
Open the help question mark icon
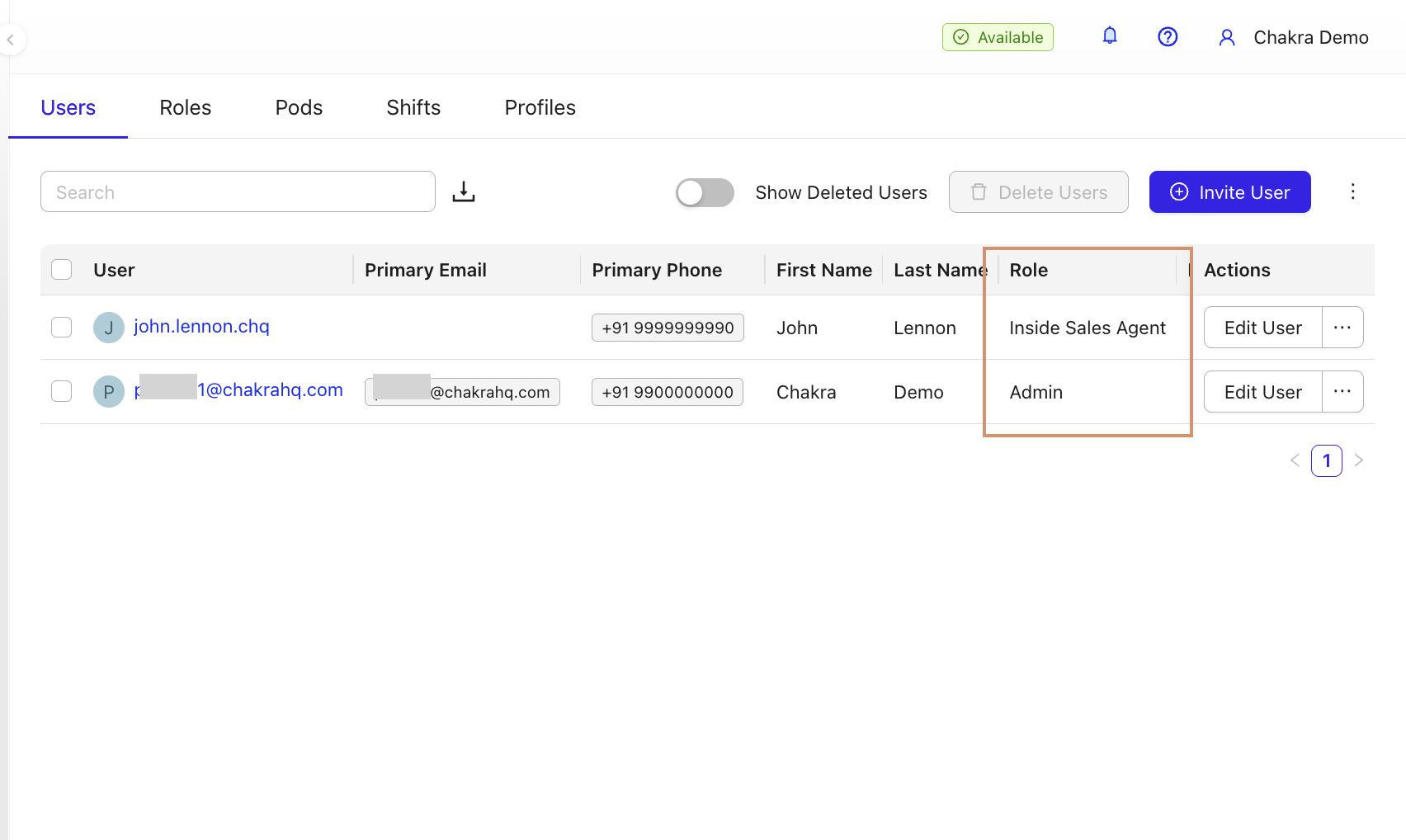point(1168,37)
